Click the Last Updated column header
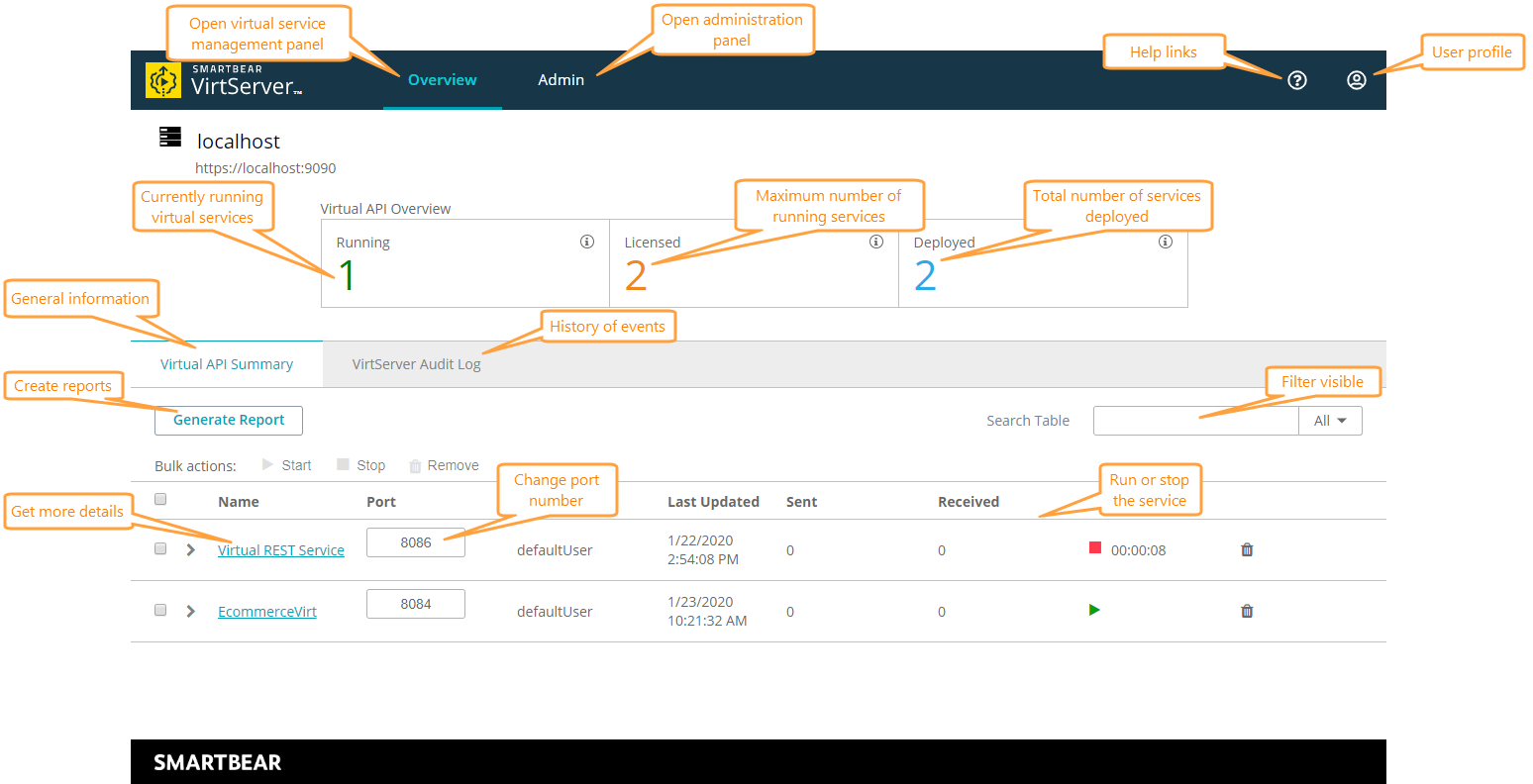The image size is (1533, 784). point(713,502)
